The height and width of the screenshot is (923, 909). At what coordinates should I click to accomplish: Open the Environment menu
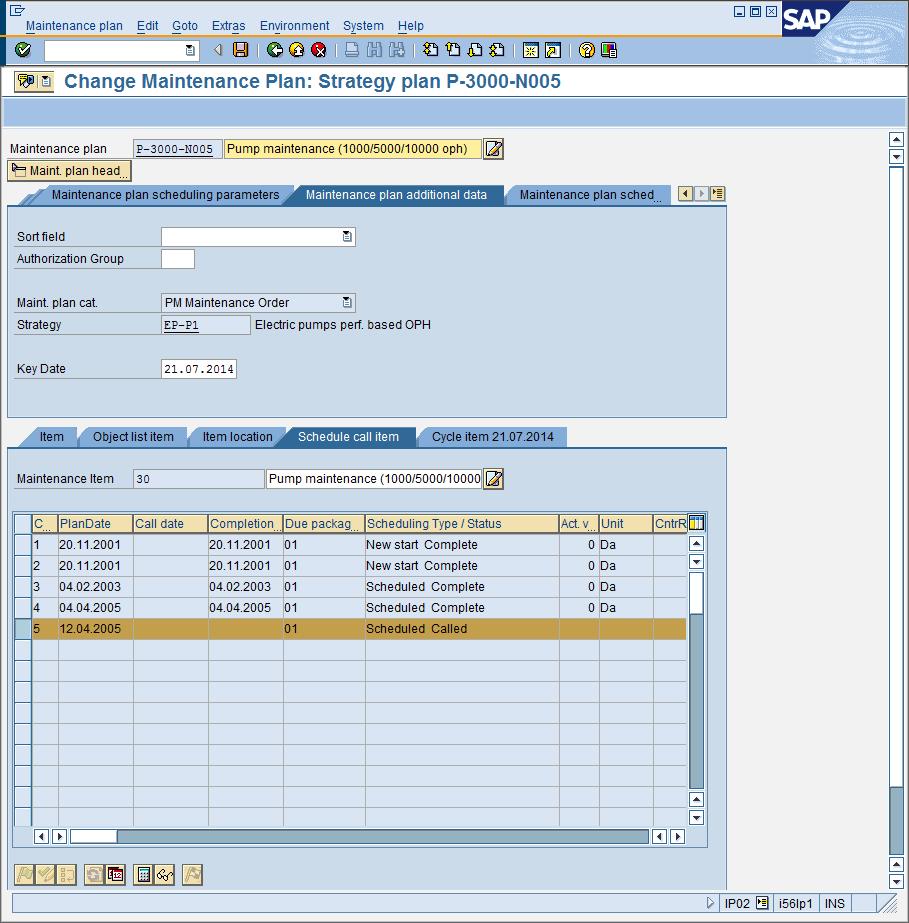coord(294,26)
